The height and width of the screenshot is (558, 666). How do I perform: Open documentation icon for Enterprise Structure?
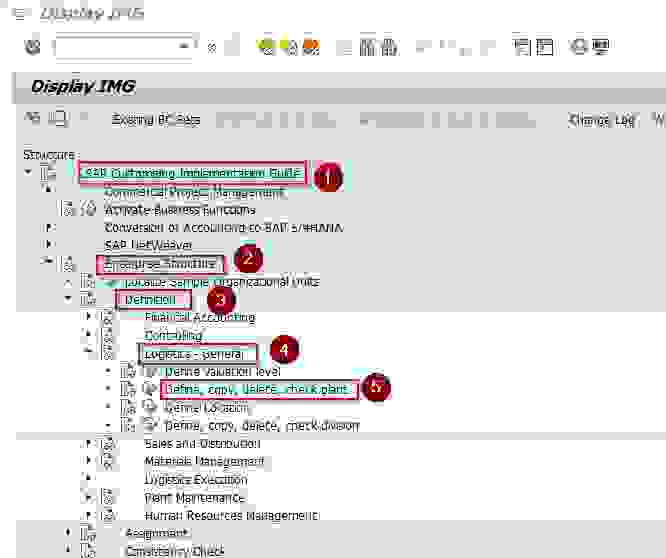click(68, 264)
